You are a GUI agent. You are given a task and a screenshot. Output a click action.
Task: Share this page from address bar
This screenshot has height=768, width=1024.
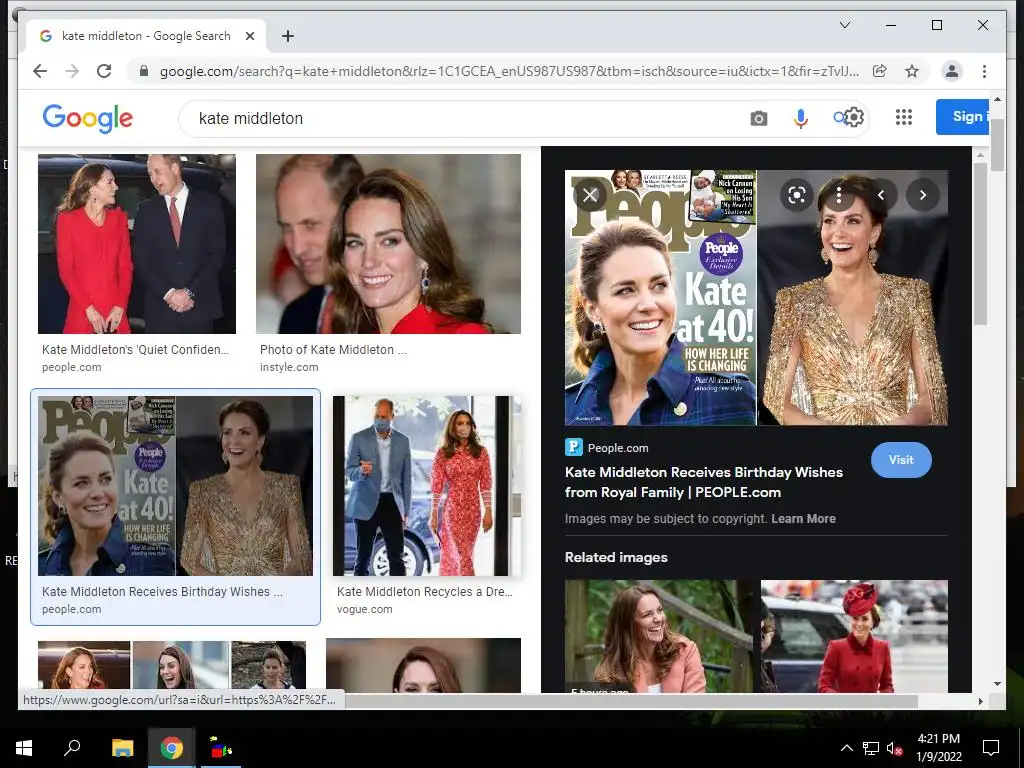tap(880, 71)
